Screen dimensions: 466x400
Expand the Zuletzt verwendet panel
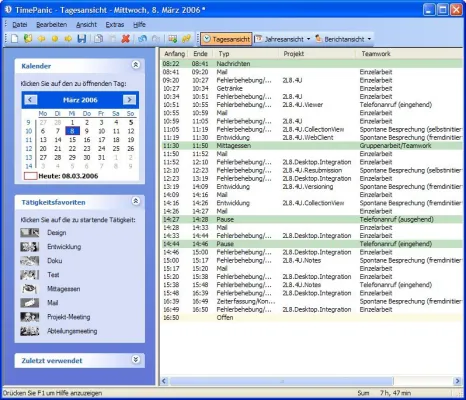[x=136, y=360]
